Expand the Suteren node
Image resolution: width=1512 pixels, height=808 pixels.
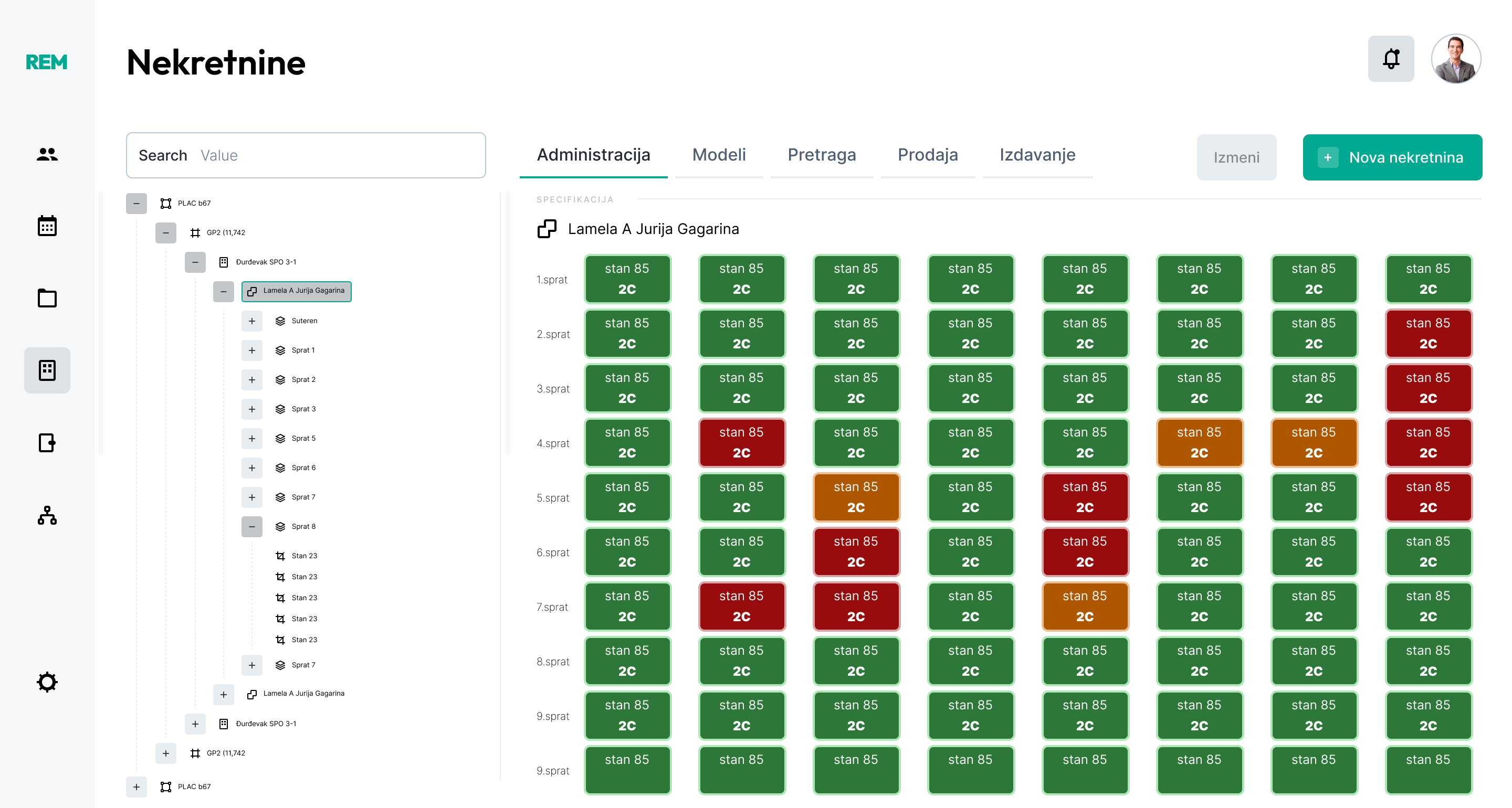(x=252, y=321)
